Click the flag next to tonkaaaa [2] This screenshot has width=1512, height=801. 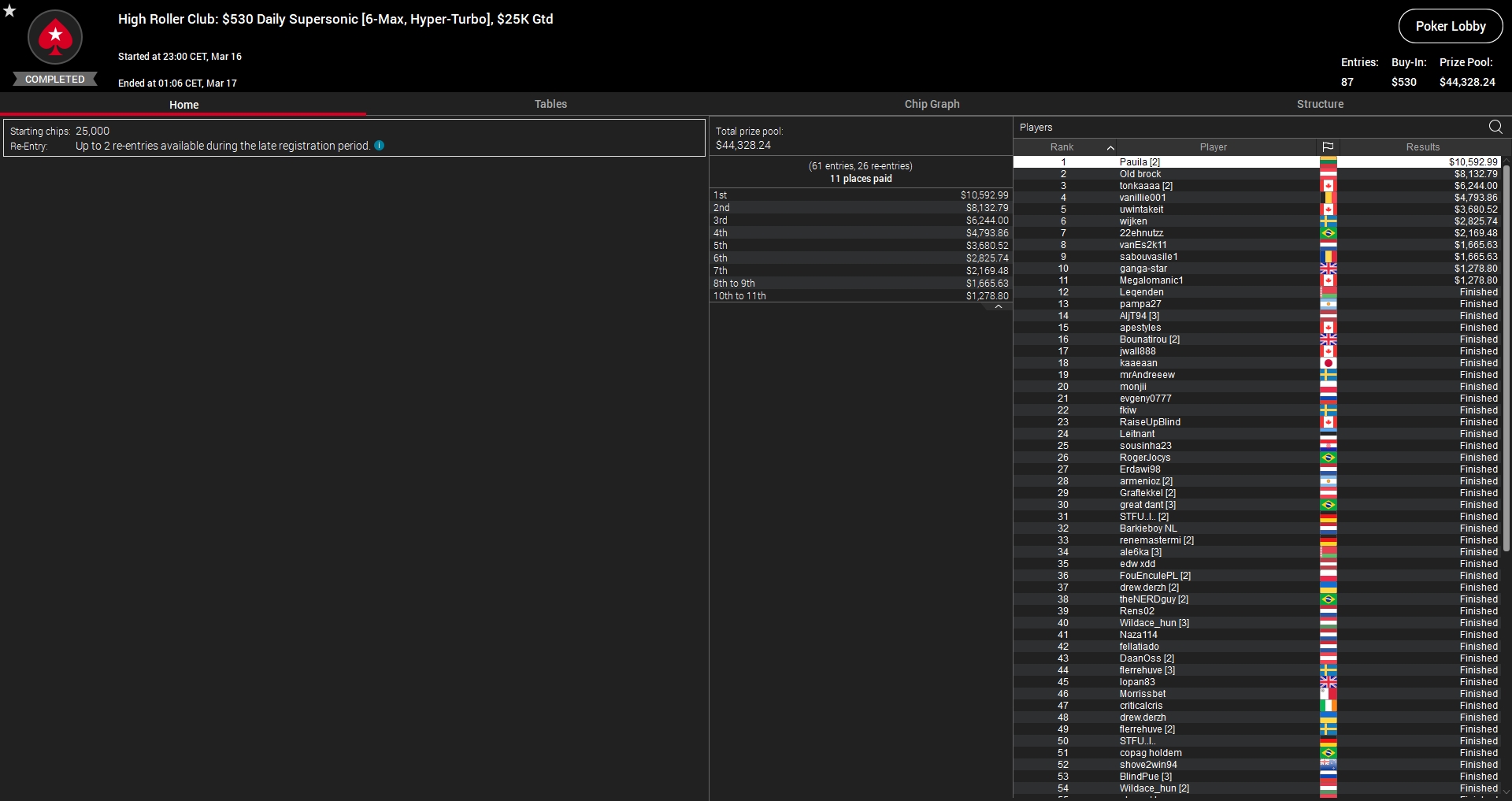point(1329,186)
